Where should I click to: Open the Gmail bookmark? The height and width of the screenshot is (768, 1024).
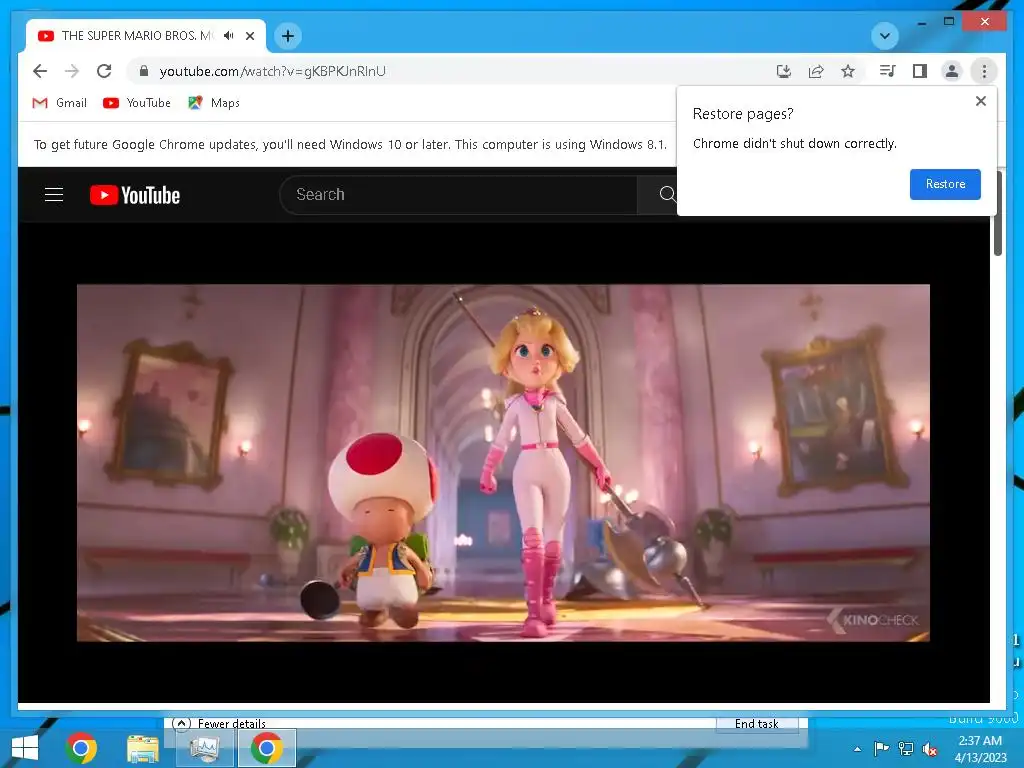(59, 103)
